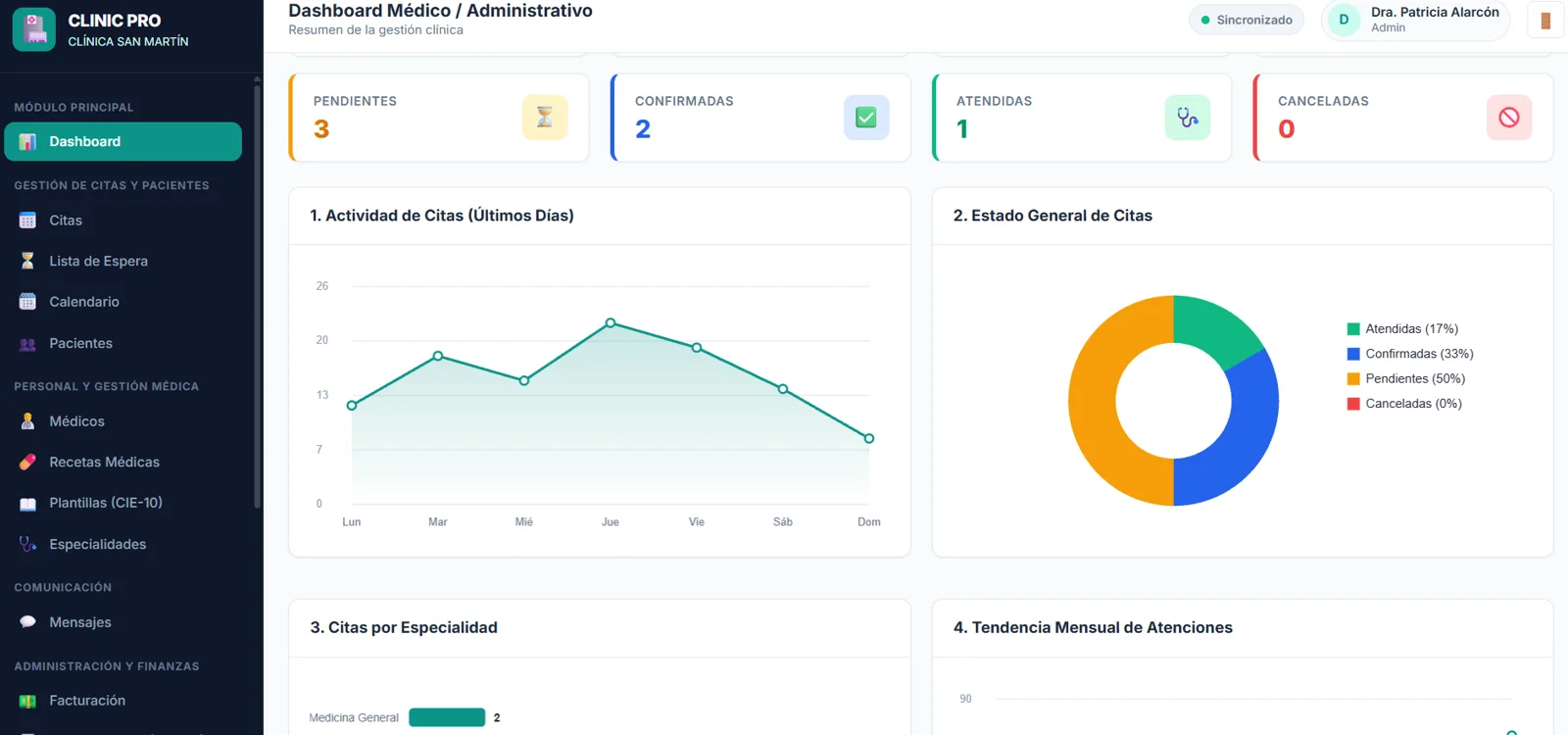Click the Sincronizado status badge
Screen dimensions: 1568x735
[x=1247, y=20]
